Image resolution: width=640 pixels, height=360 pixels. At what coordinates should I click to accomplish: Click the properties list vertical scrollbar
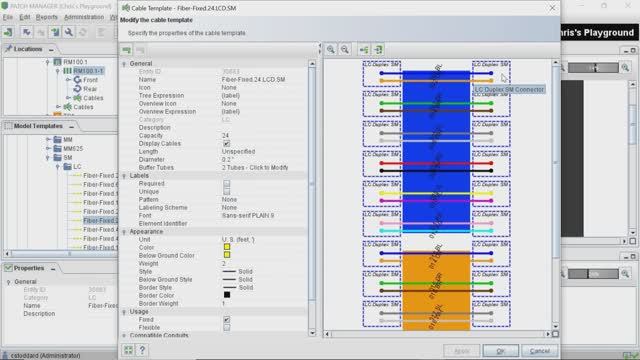point(312,199)
